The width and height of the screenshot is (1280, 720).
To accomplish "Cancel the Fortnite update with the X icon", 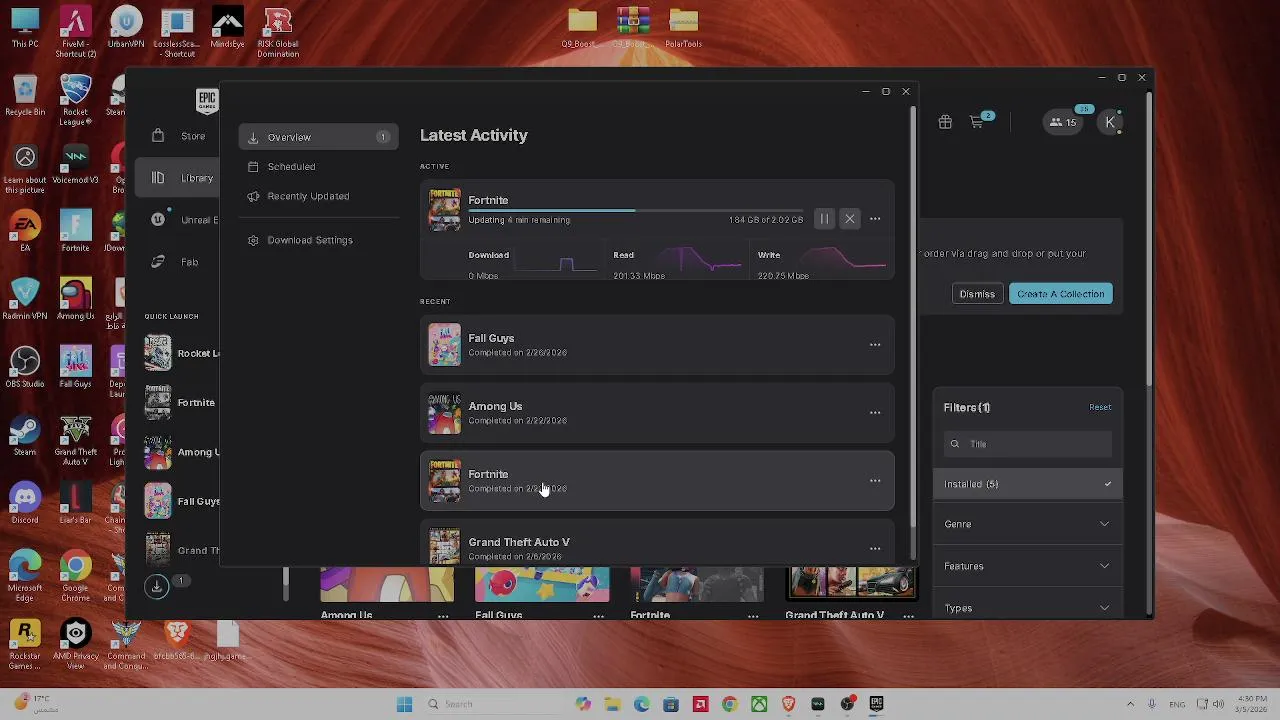I will pos(850,219).
